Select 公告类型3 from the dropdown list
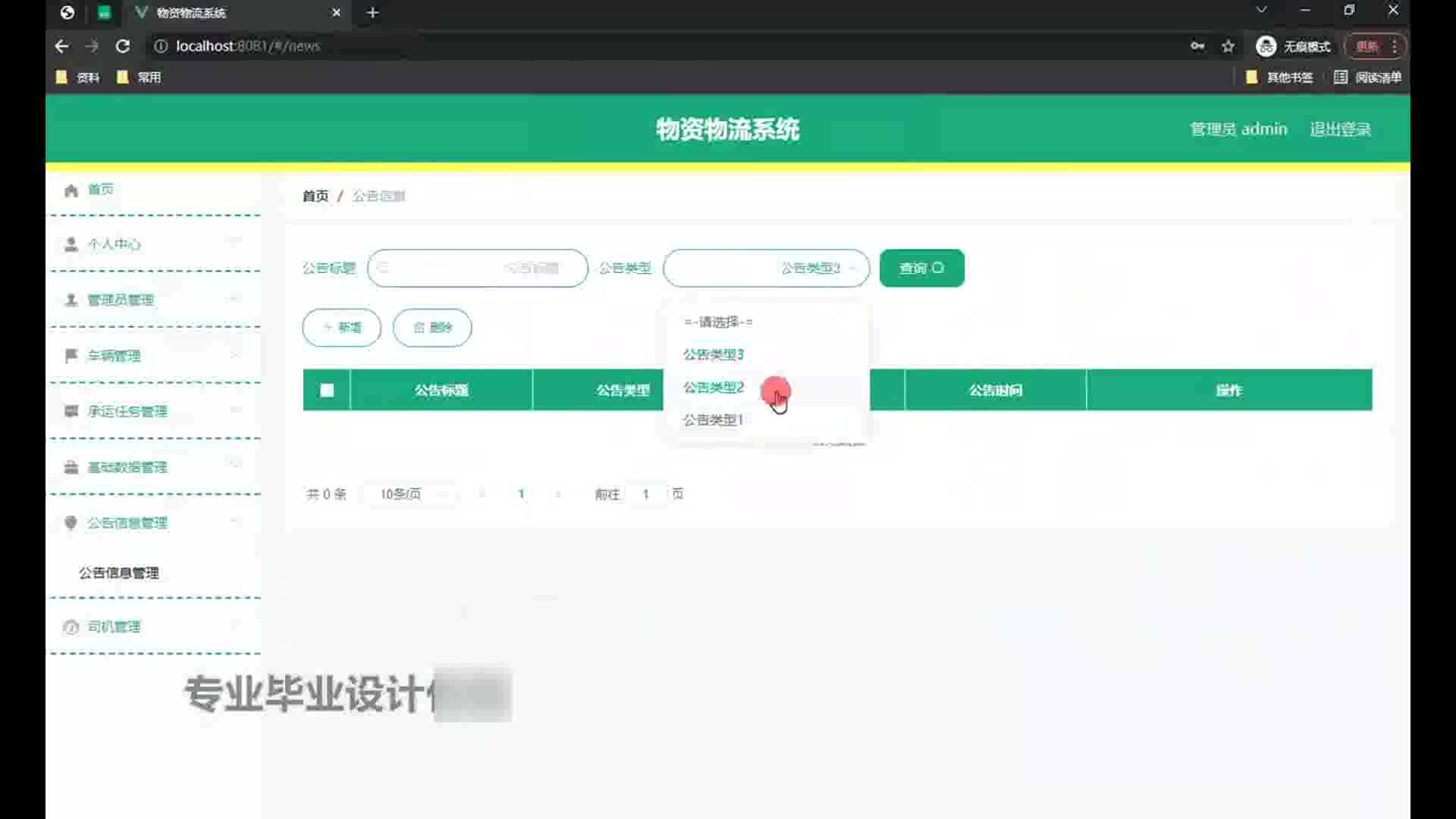 [x=766, y=355]
